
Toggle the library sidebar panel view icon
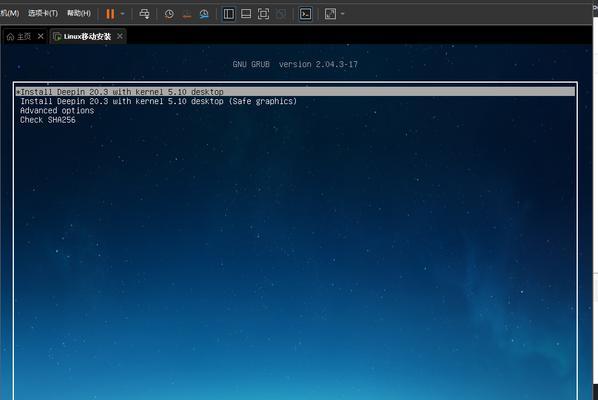tap(228, 14)
